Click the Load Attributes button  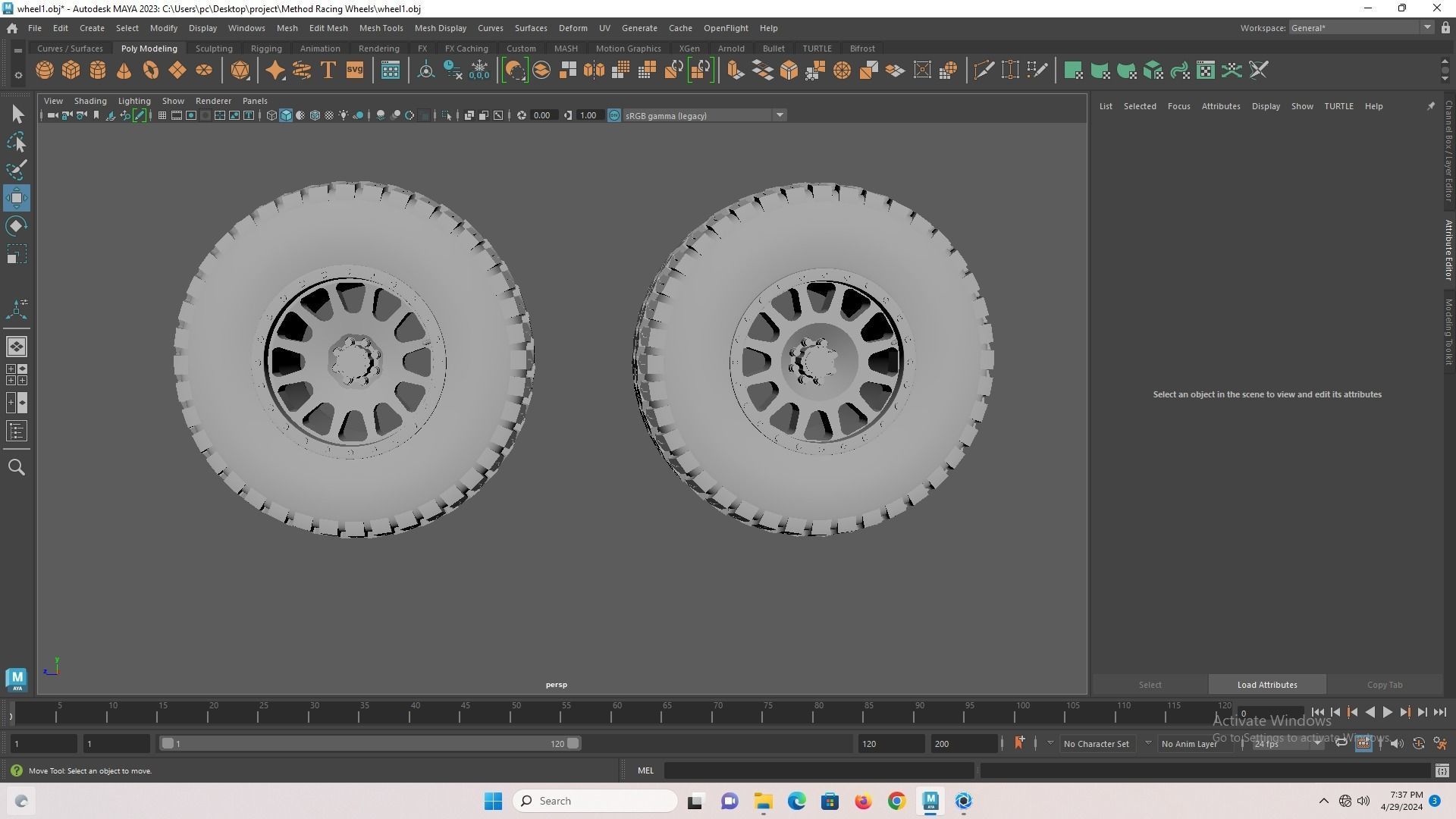pyautogui.click(x=1267, y=685)
